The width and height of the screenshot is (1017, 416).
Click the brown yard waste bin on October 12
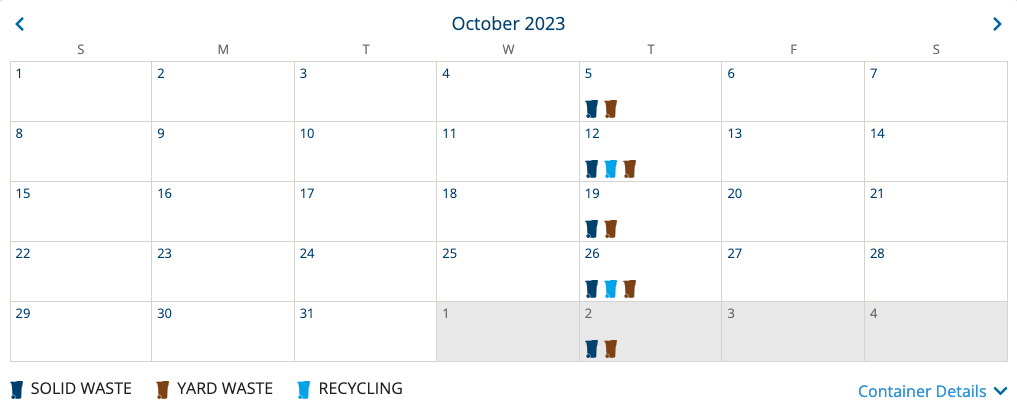point(629,169)
